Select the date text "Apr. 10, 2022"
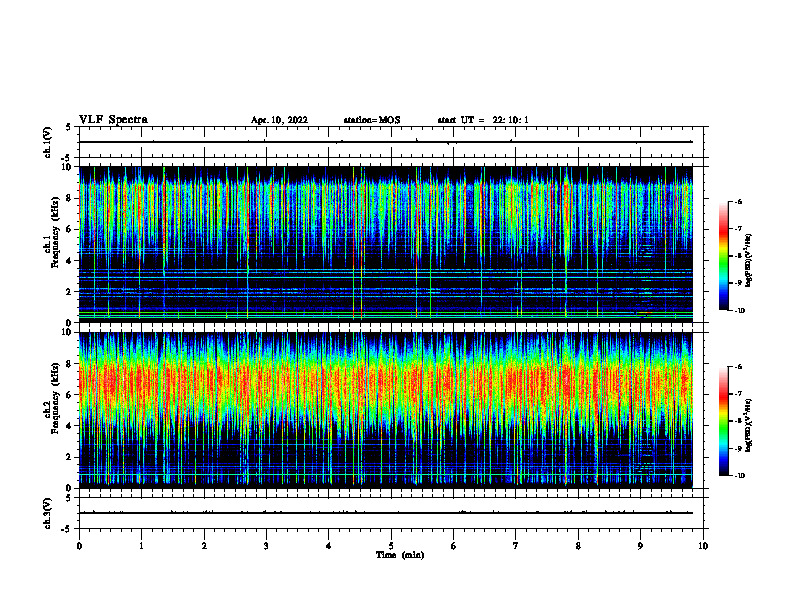This screenshot has width=792, height=612. pos(279,120)
